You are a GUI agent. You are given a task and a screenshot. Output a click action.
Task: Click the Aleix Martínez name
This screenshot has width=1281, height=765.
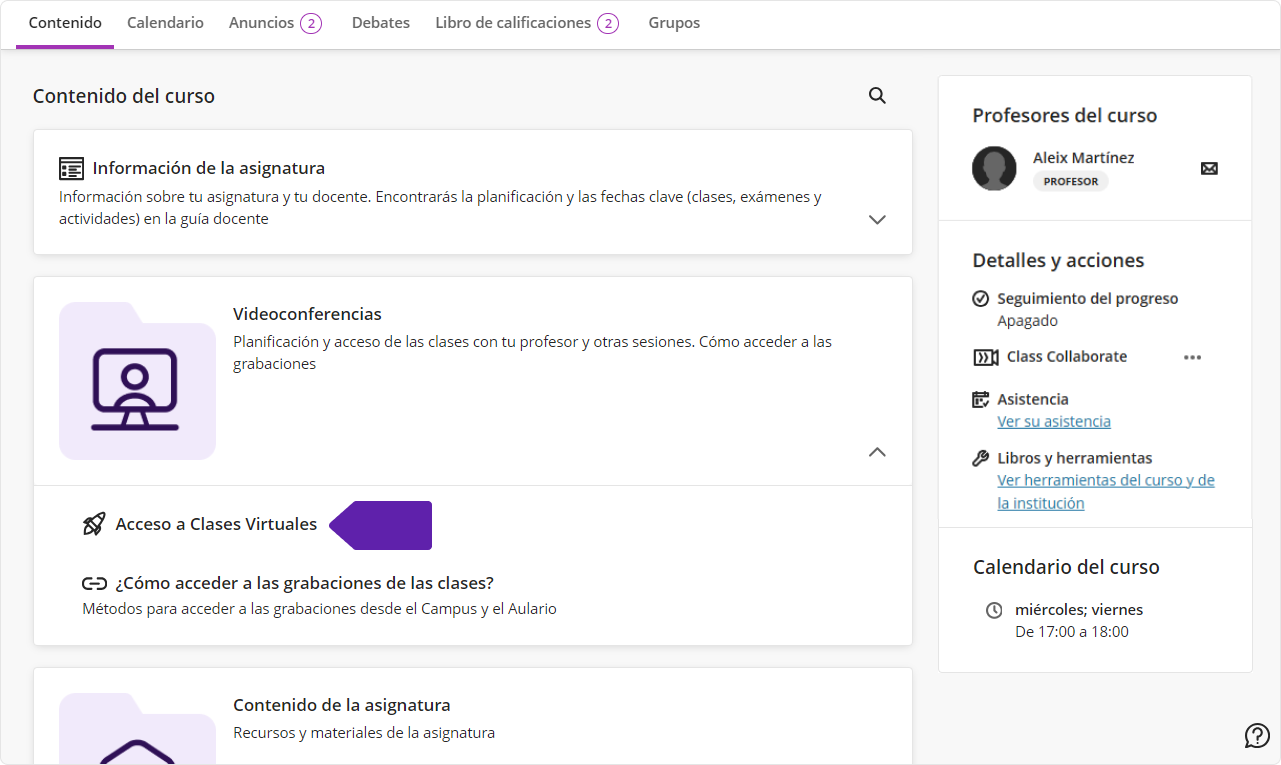pyautogui.click(x=1084, y=158)
